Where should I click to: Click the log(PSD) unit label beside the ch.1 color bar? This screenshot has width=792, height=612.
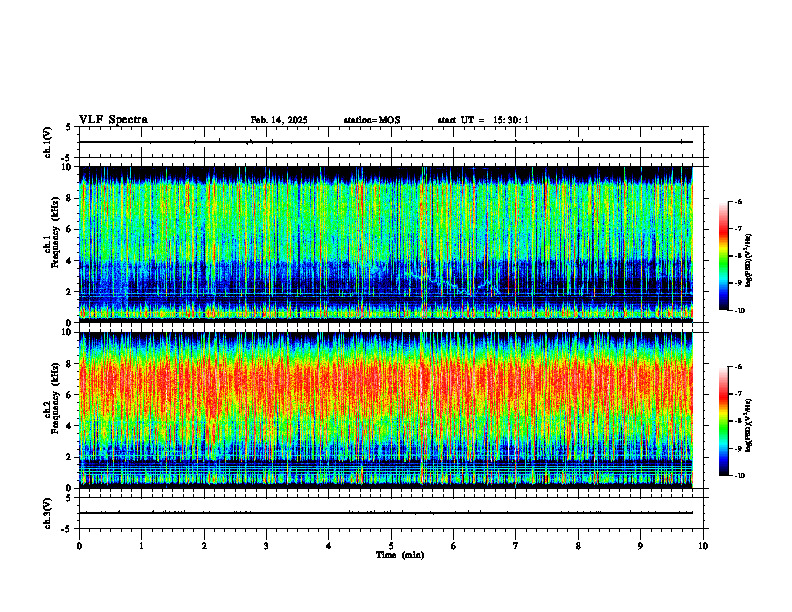click(749, 261)
